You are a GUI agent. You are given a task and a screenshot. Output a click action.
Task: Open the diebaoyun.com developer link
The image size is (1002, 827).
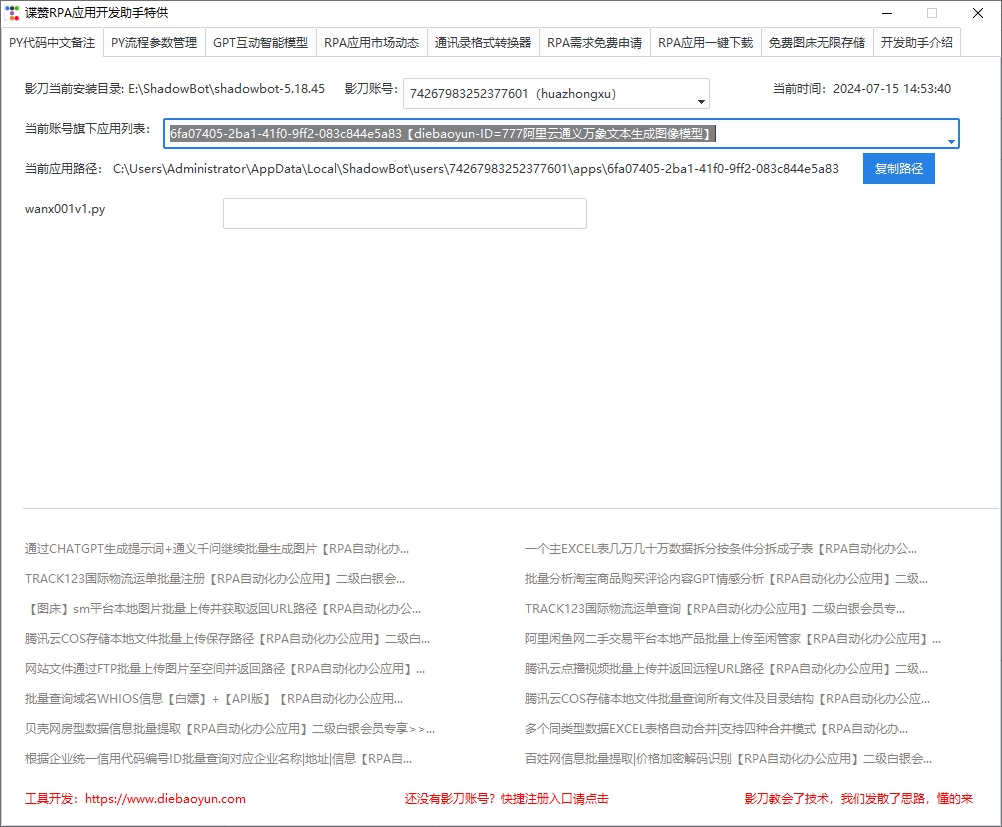pyautogui.click(x=165, y=799)
